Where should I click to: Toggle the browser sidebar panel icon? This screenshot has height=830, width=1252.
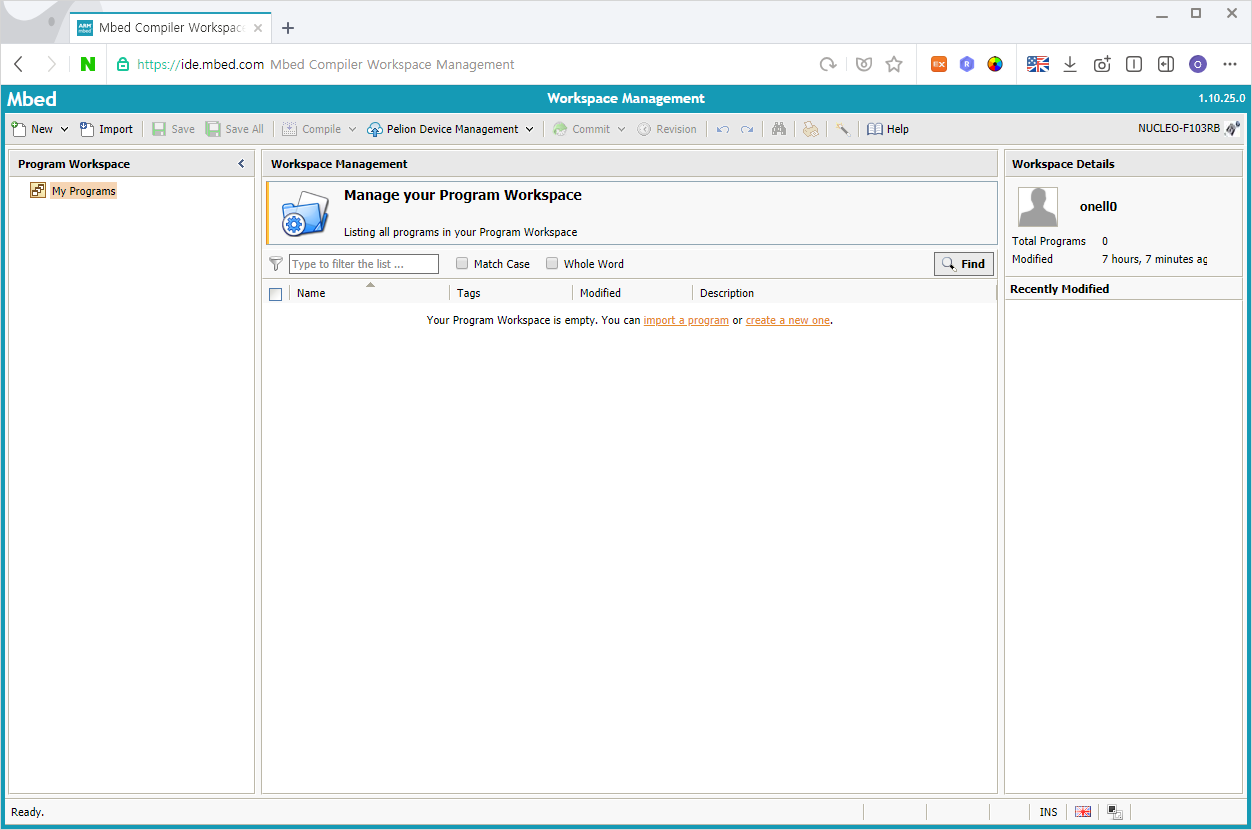point(1166,64)
